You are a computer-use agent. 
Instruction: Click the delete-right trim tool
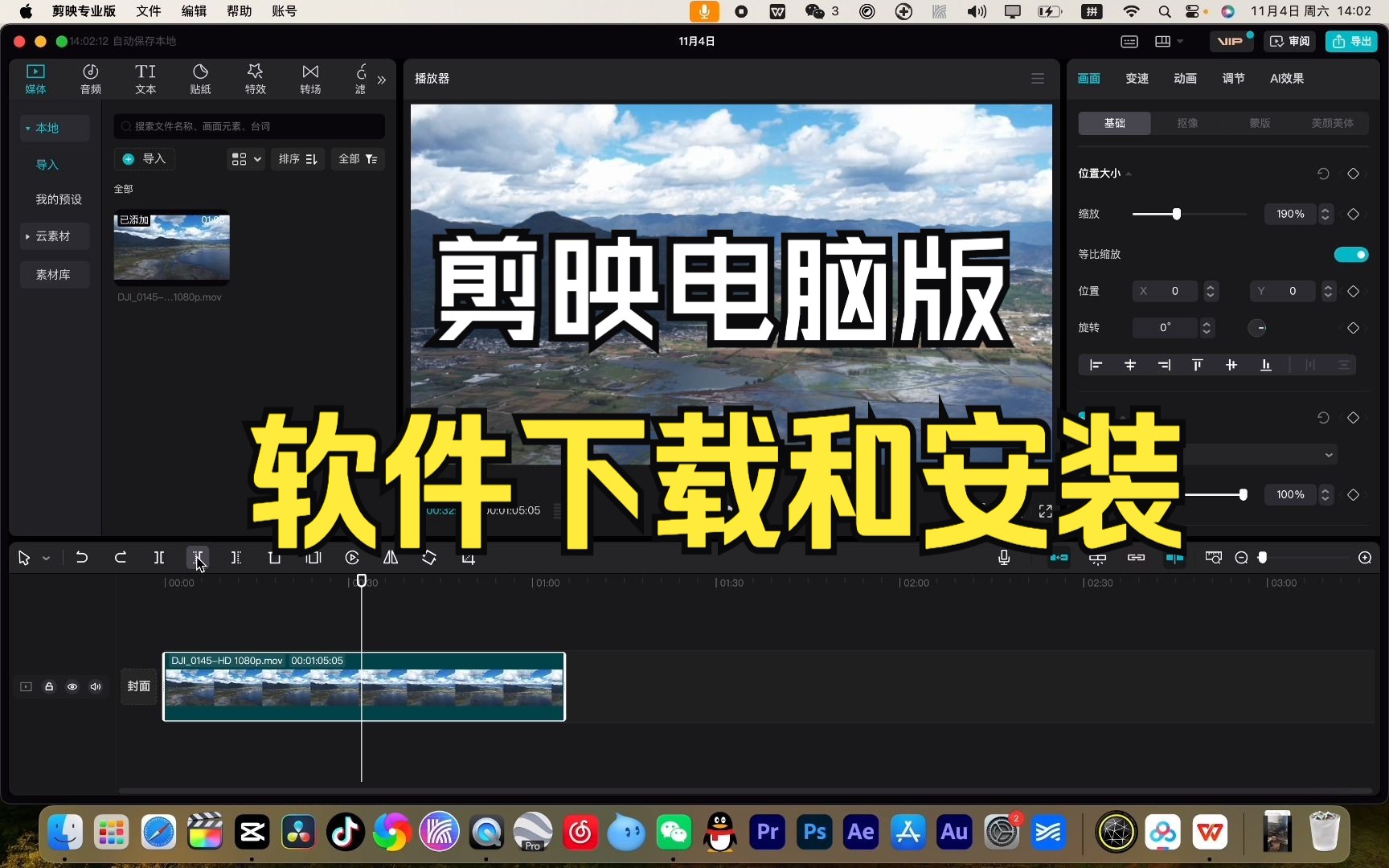click(x=236, y=557)
